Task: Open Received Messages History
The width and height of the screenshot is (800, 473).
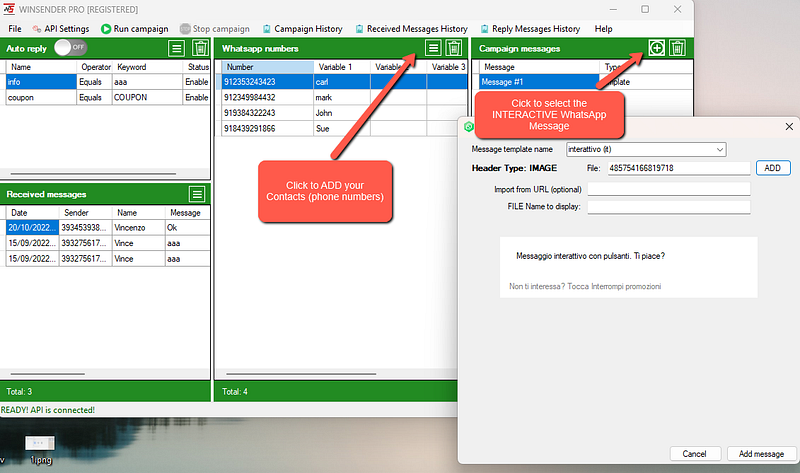Action: [x=411, y=29]
